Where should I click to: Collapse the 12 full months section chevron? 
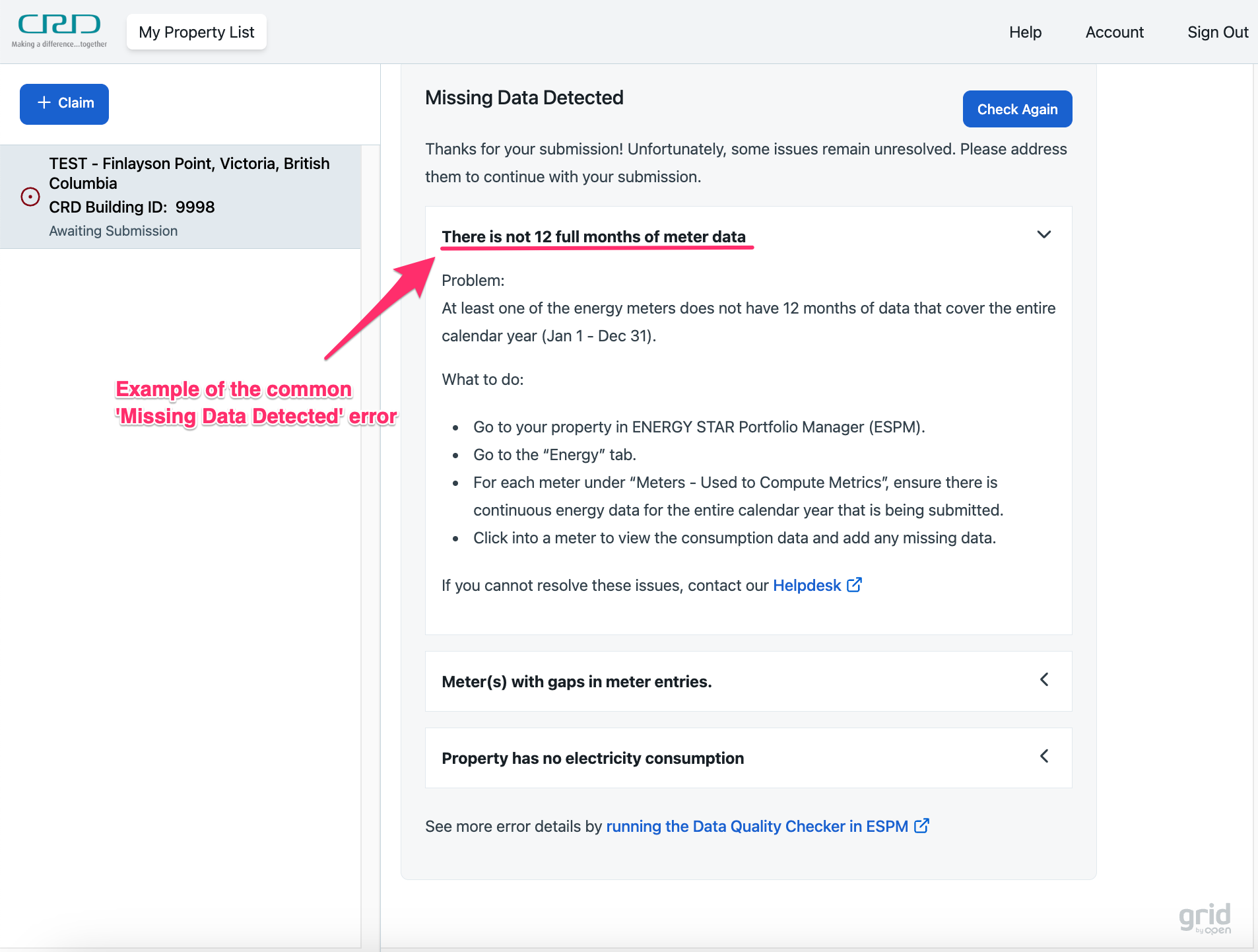[x=1043, y=235]
